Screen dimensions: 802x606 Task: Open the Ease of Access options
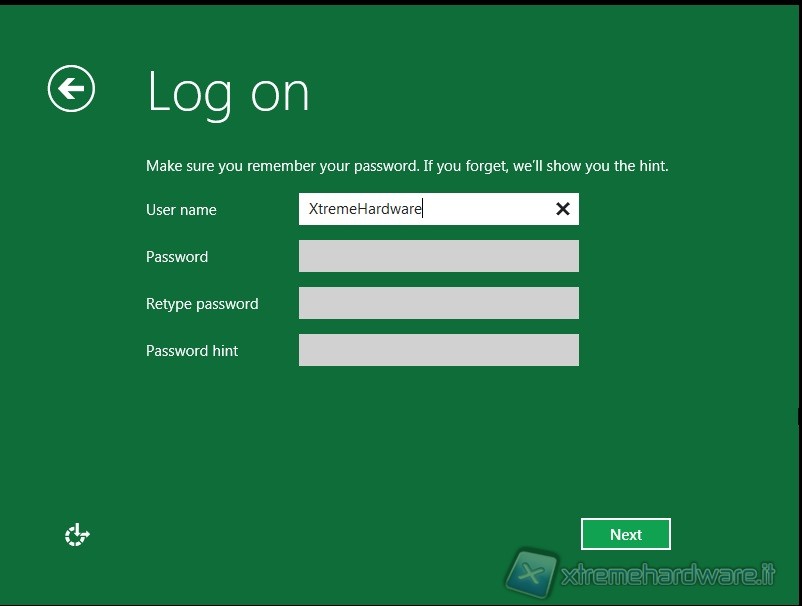click(77, 535)
